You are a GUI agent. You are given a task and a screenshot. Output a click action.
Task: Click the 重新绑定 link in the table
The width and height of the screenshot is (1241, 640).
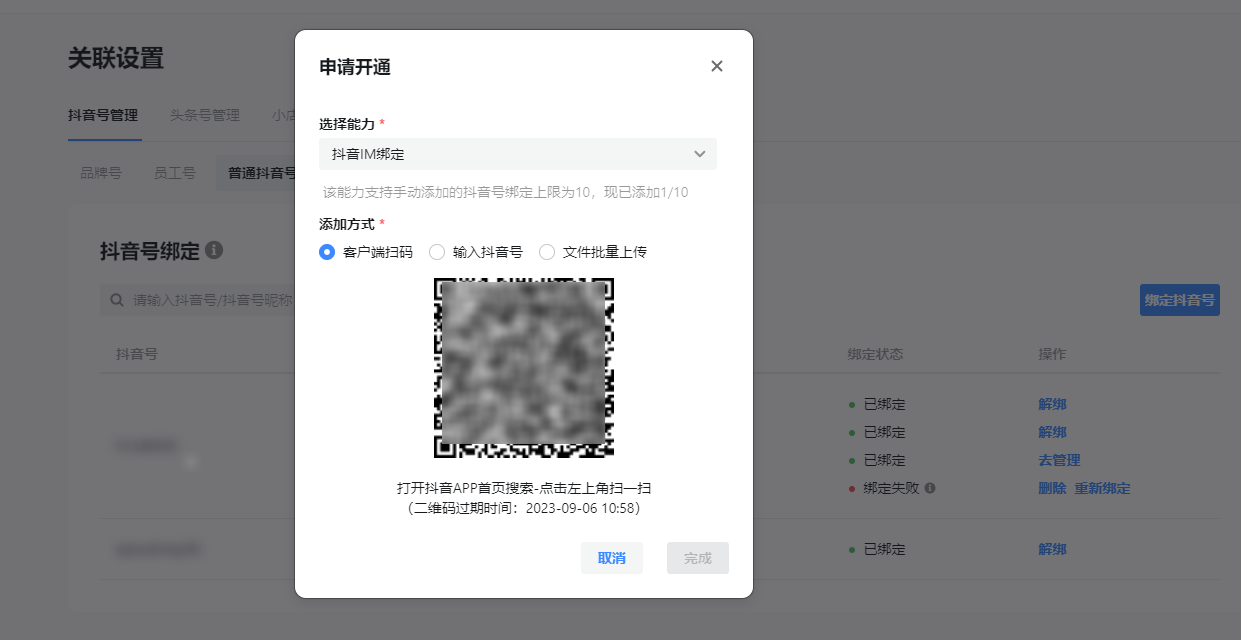click(x=1103, y=488)
